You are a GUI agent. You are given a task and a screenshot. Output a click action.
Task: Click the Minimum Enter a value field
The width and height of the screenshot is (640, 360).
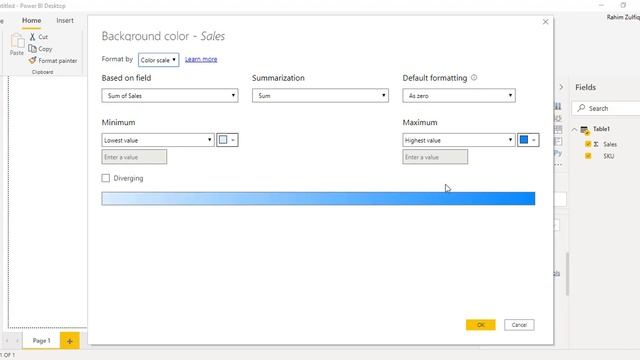[134, 157]
